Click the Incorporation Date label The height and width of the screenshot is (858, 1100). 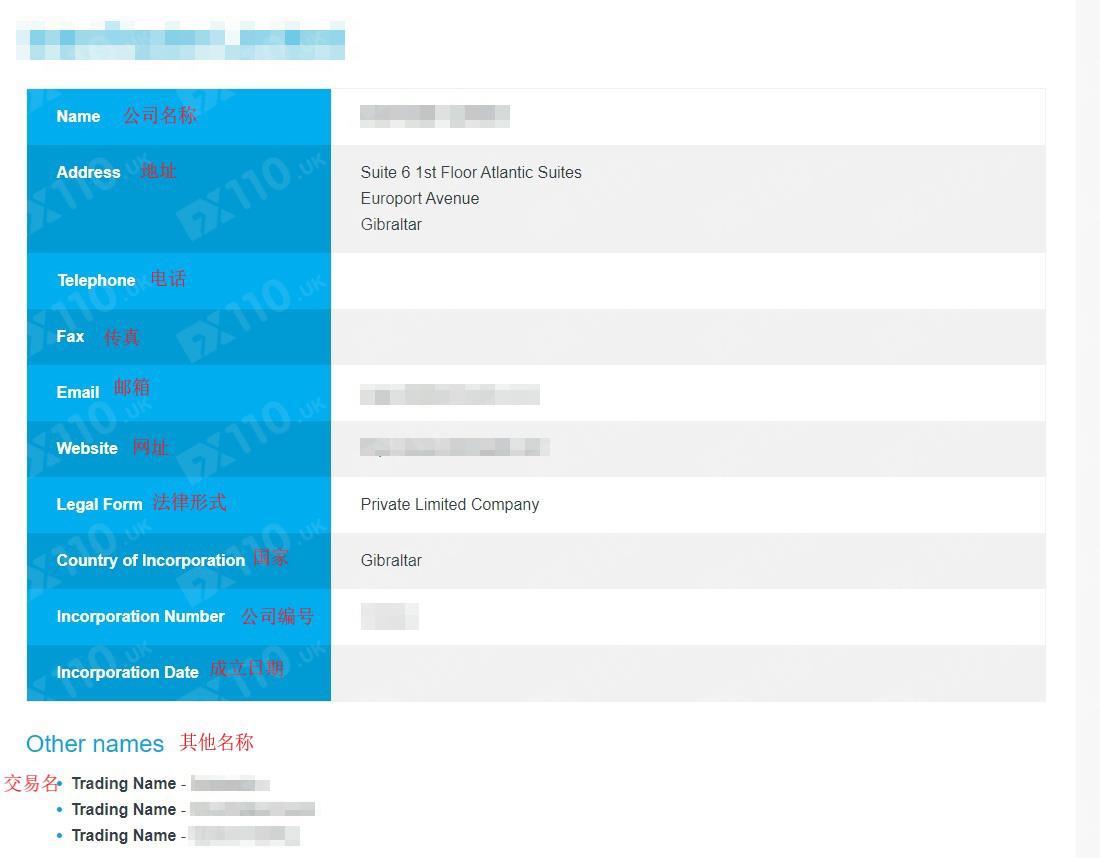pyautogui.click(x=128, y=673)
